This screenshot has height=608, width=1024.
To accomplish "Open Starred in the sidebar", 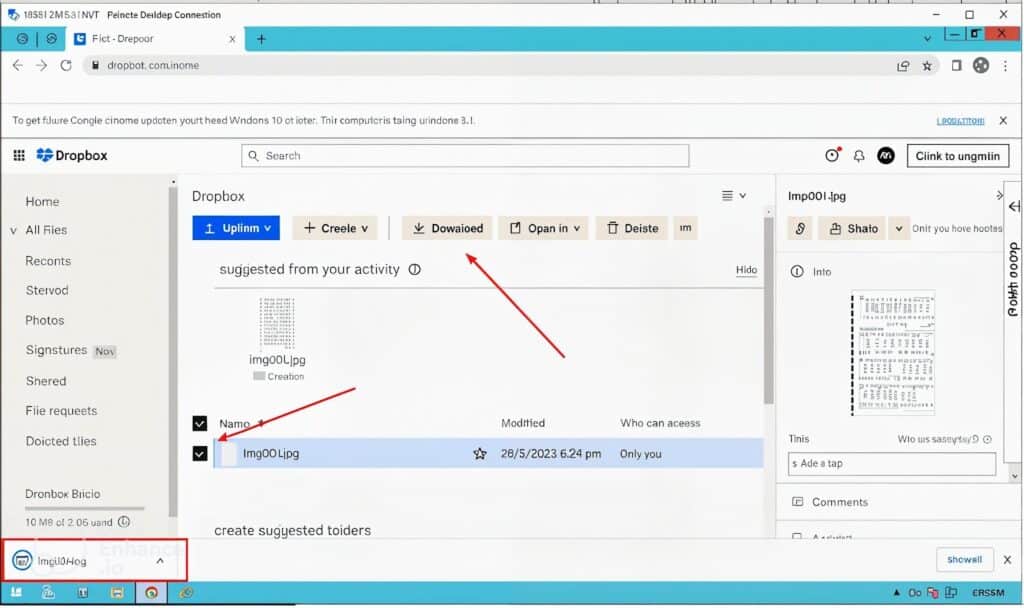I will pyautogui.click(x=47, y=290).
